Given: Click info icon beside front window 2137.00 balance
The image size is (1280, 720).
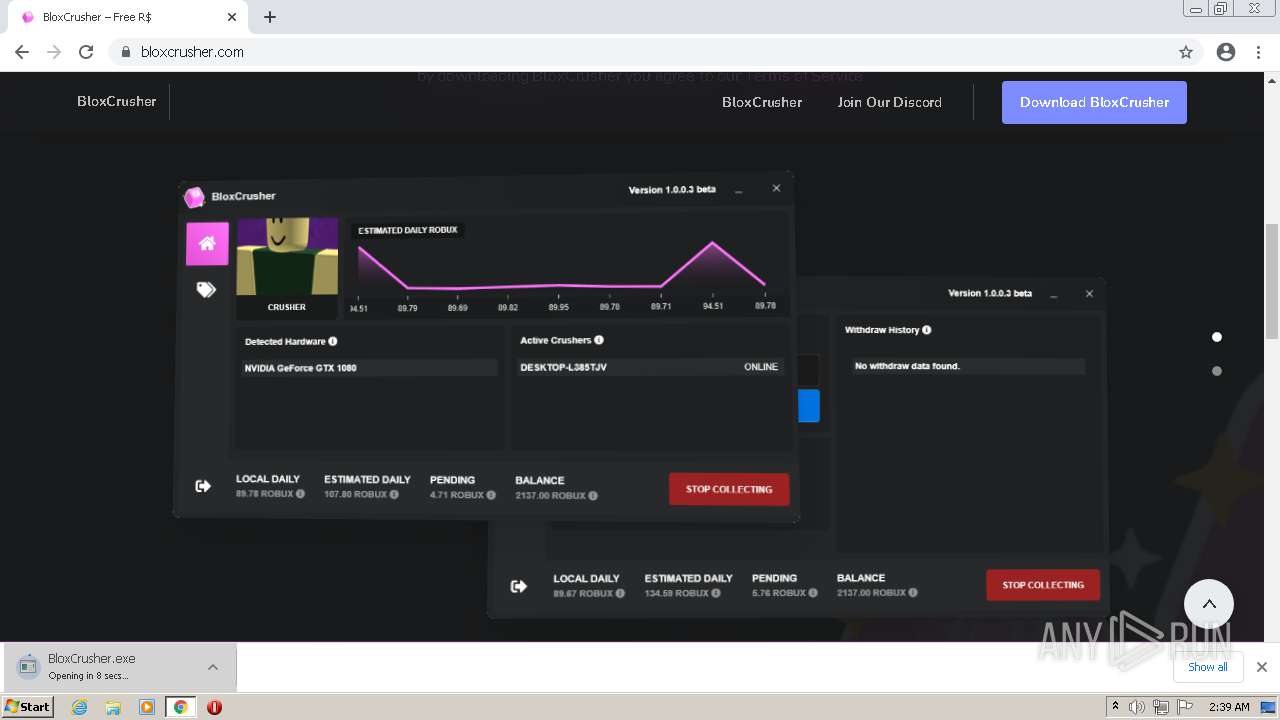Looking at the screenshot, I should click(593, 495).
